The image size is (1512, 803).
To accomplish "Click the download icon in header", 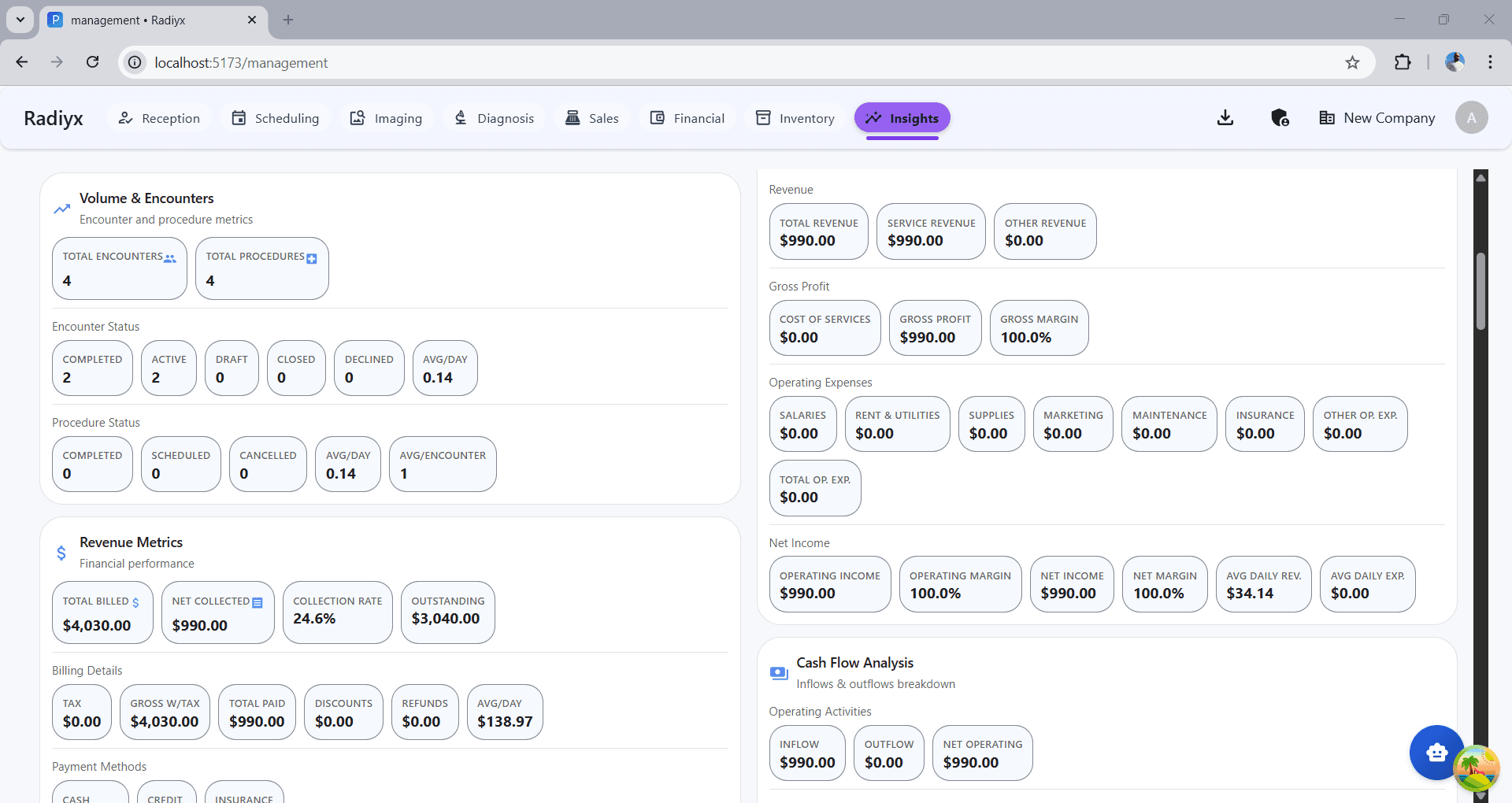I will [x=1225, y=118].
